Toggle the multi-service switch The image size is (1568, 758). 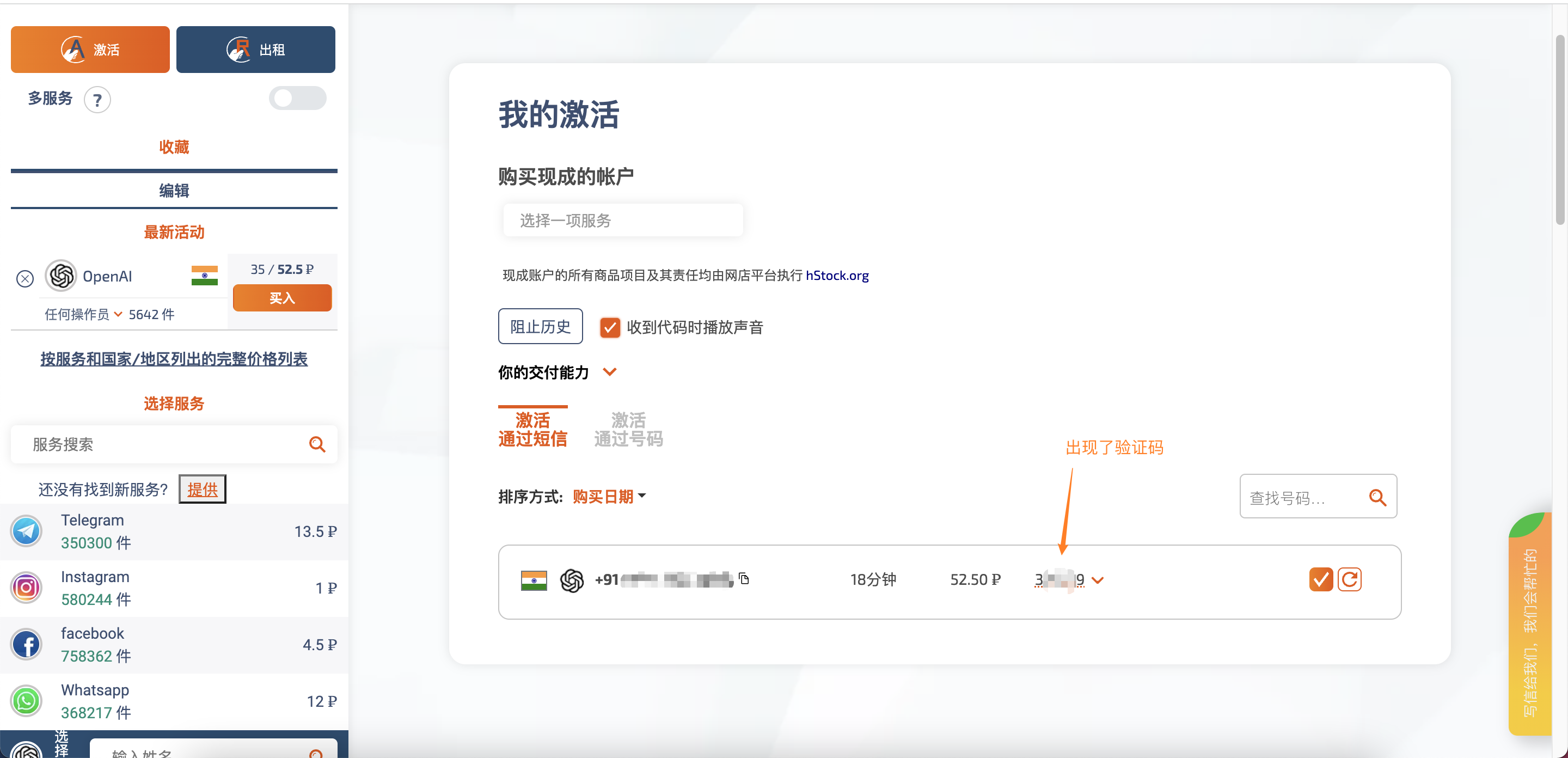coord(298,99)
